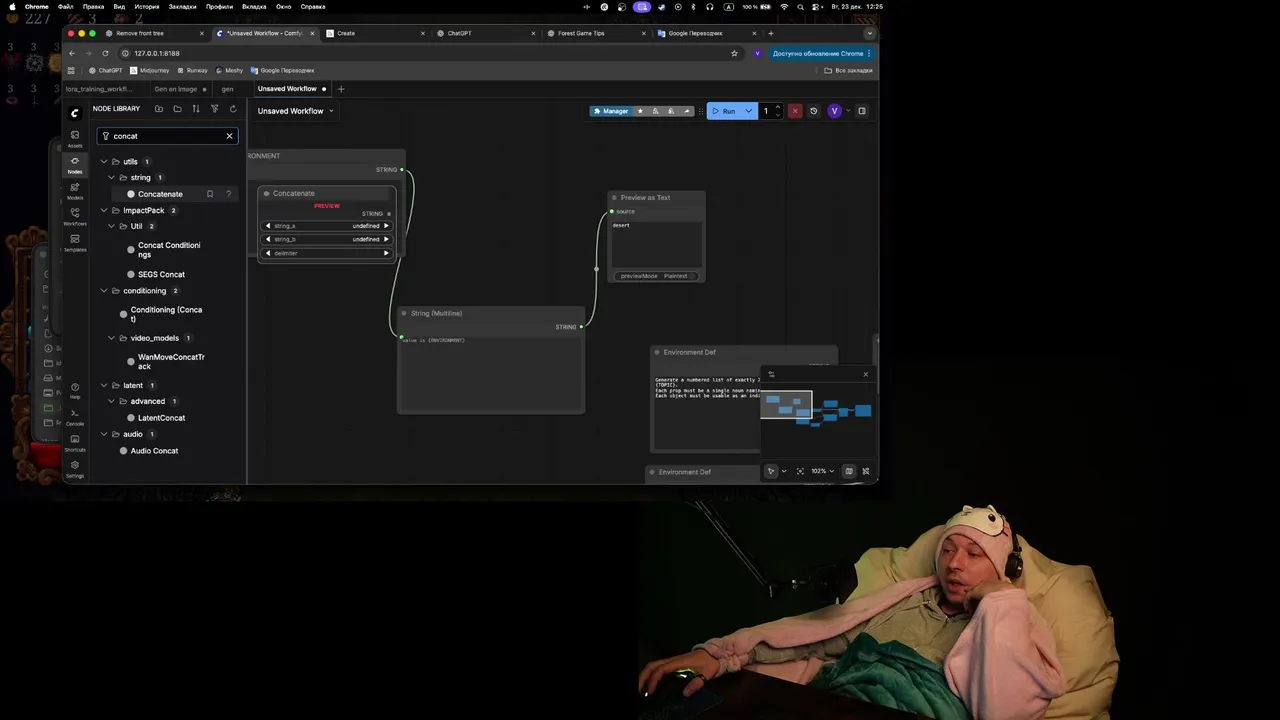Click the previewMode Plaintext selector
Image resolution: width=1280 pixels, height=720 pixels.
click(x=657, y=276)
